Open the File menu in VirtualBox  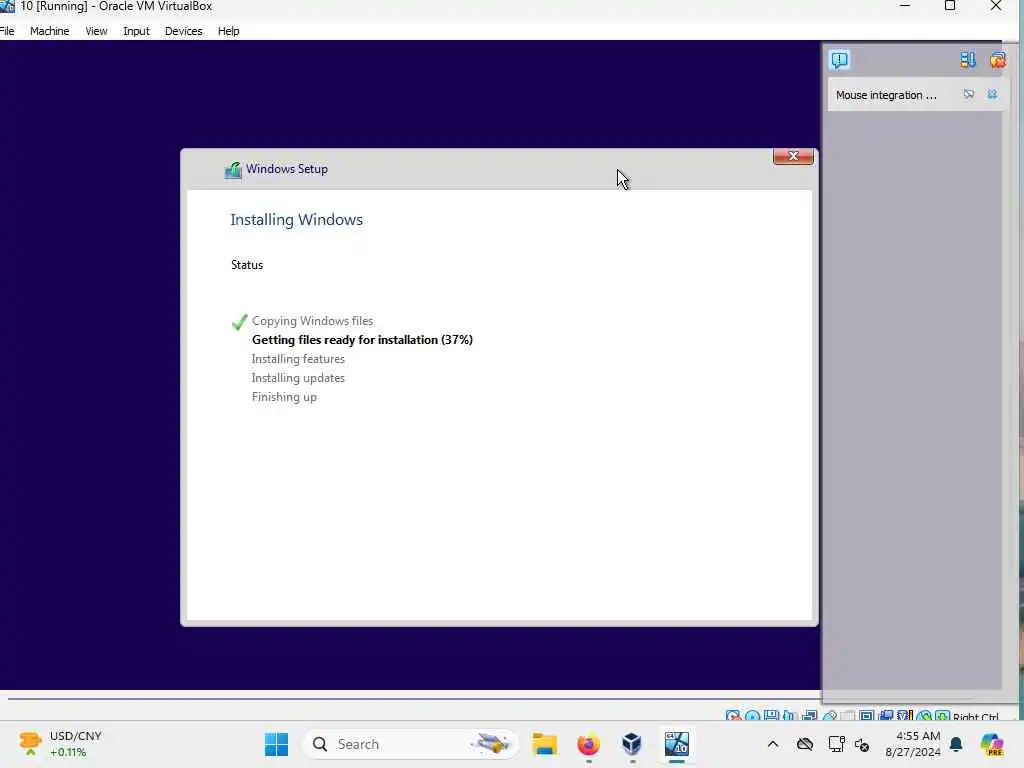coord(7,31)
